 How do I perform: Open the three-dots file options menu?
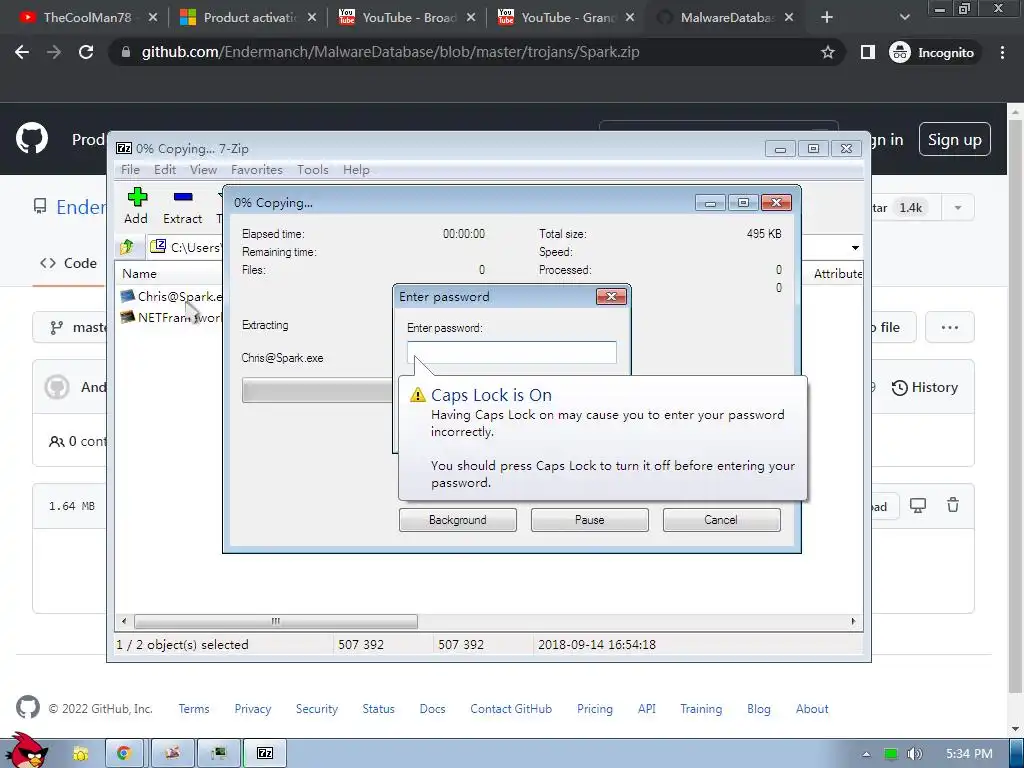pyautogui.click(x=950, y=327)
